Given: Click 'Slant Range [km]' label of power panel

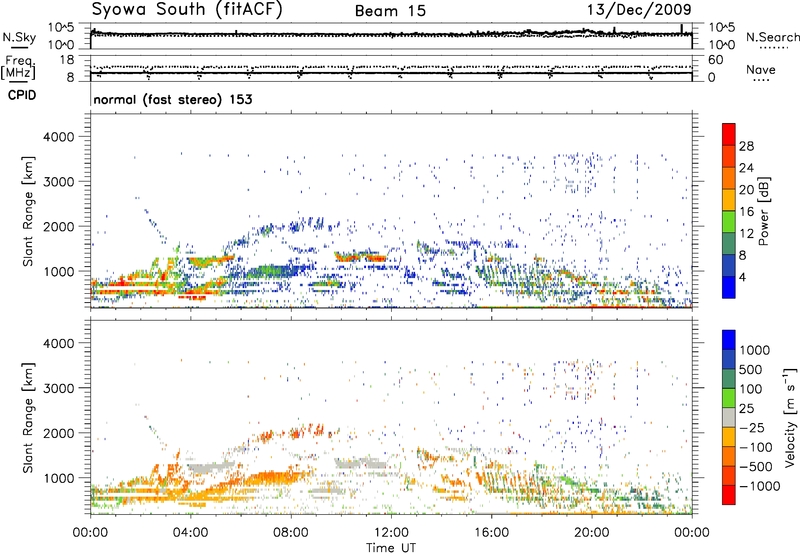Looking at the screenshot, I should pyautogui.click(x=28, y=212).
